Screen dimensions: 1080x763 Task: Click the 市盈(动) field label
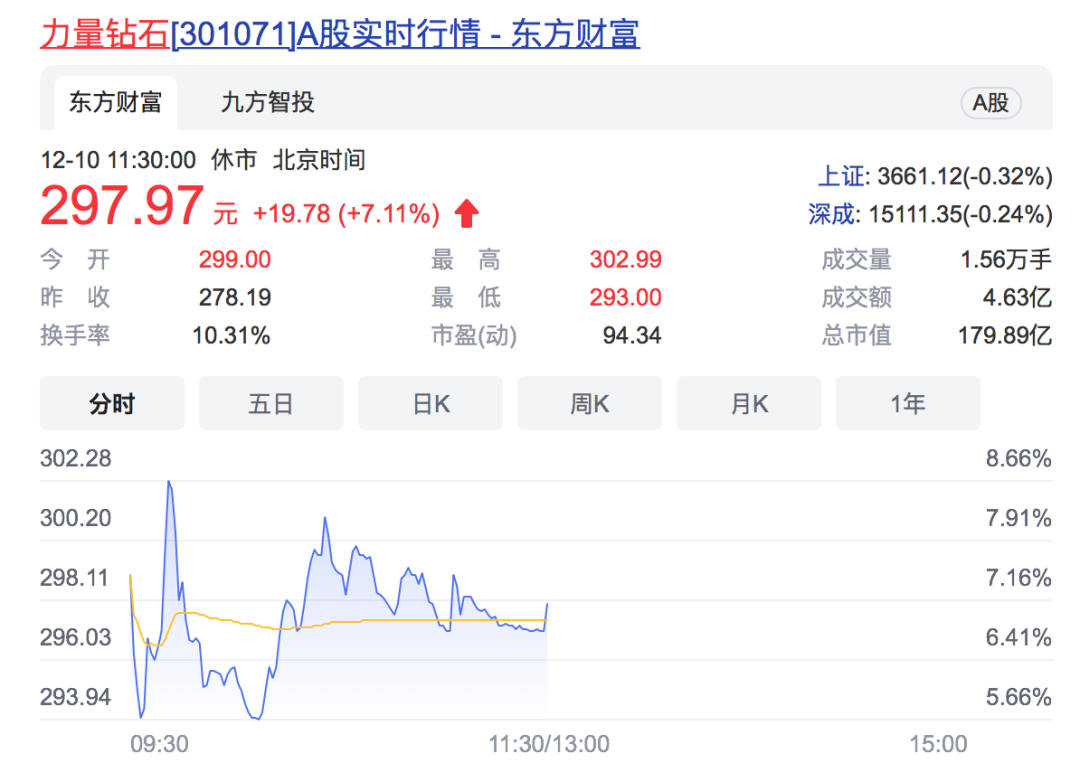click(x=474, y=335)
